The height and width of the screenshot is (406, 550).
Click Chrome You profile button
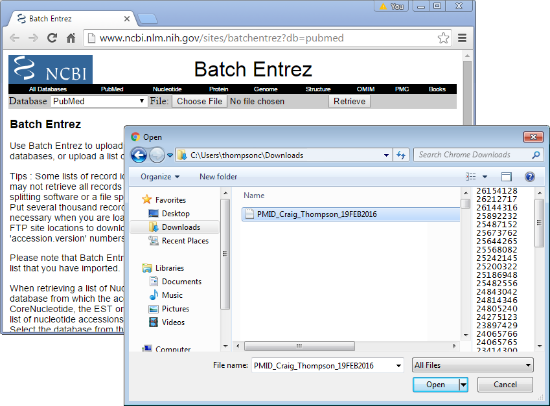point(391,6)
